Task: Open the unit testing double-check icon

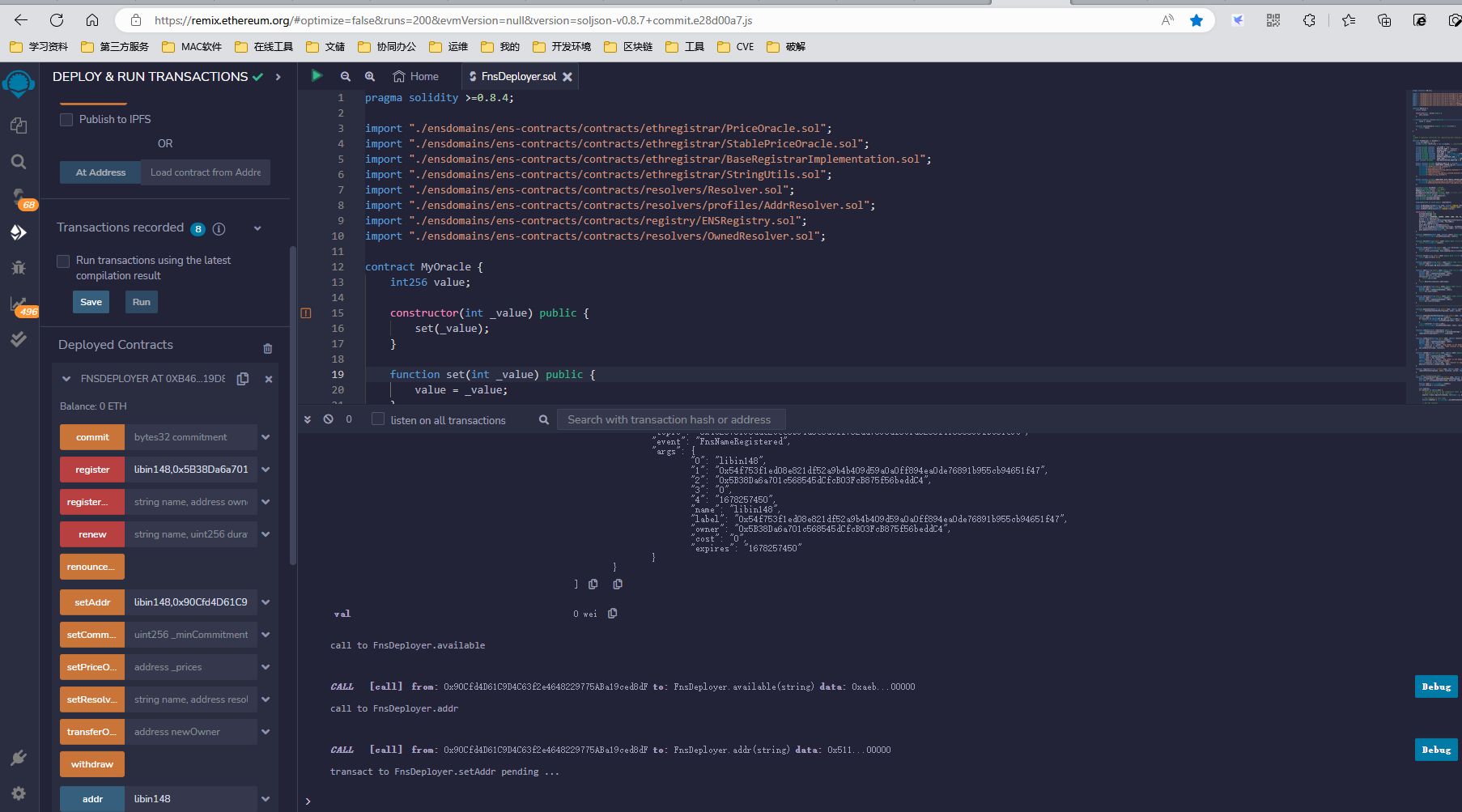Action: click(x=19, y=339)
